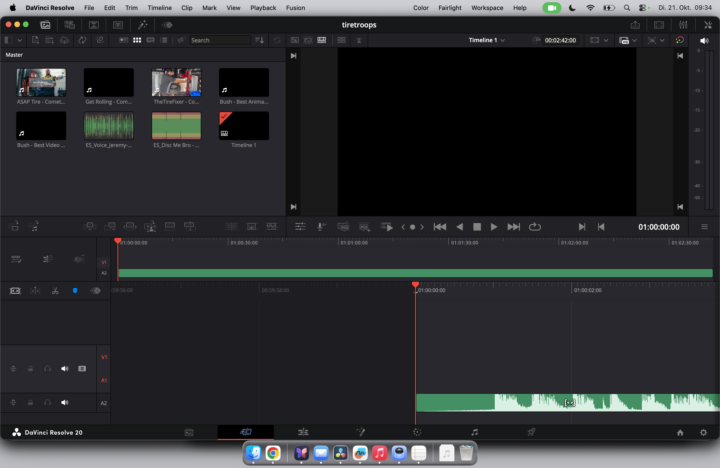Open the Timeline 1 dropdown
Screen dimensions: 720x468
tap(487, 40)
